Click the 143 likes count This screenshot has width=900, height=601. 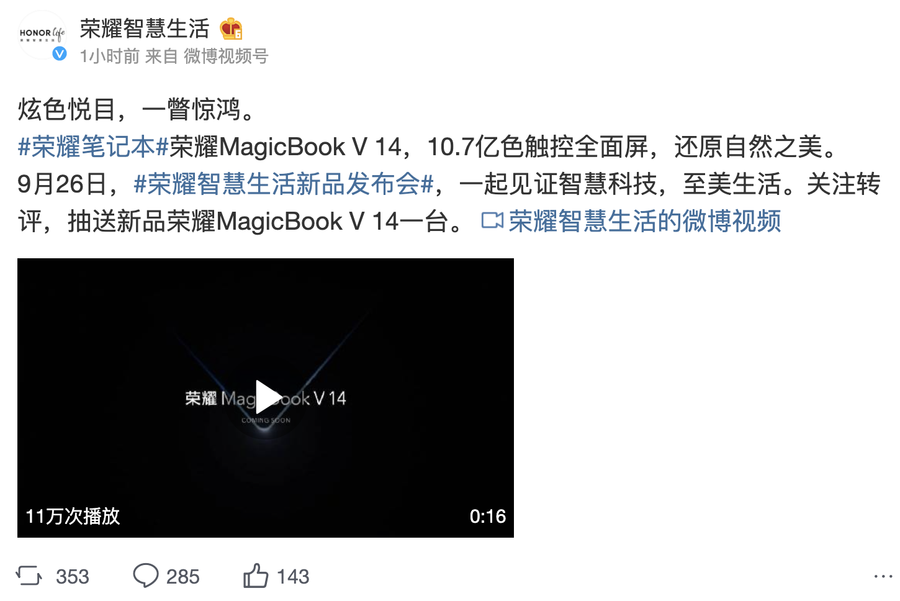[x=293, y=576]
